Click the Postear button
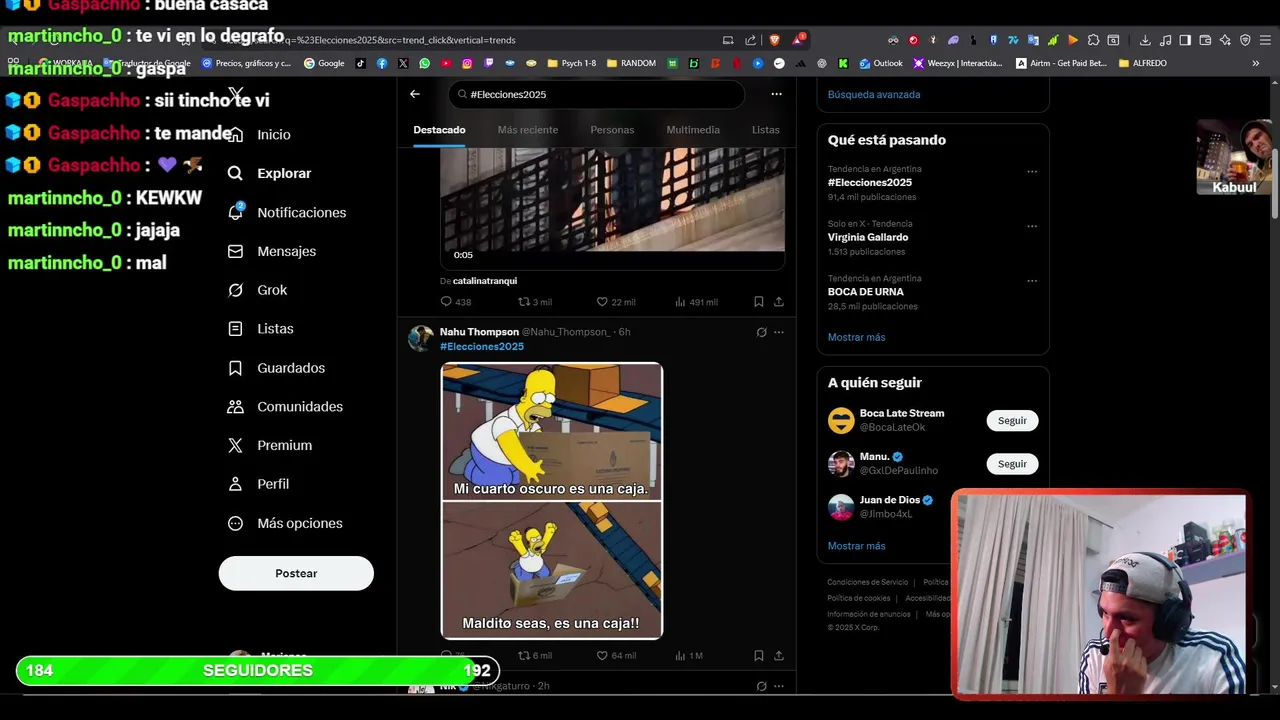The width and height of the screenshot is (1280, 720). [296, 573]
